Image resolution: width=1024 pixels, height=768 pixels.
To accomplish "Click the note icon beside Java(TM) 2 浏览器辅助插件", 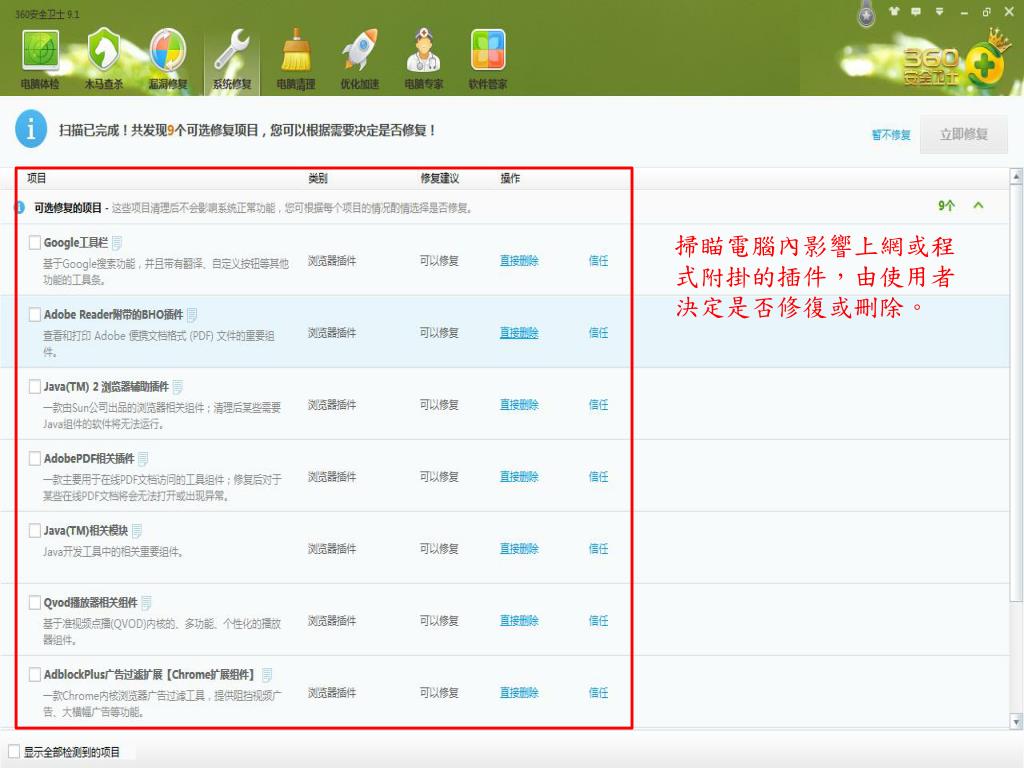I will [x=178, y=387].
